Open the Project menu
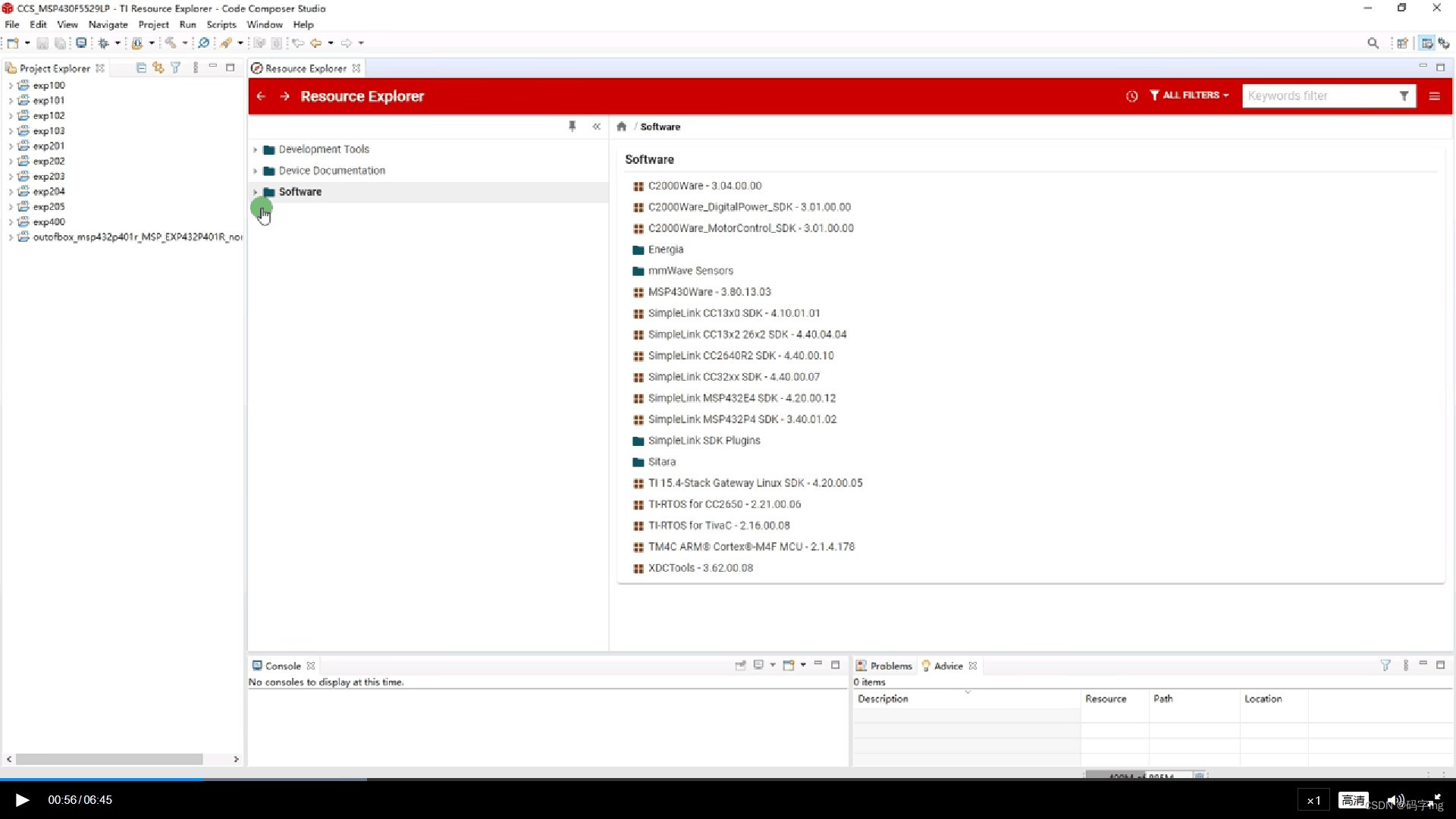The image size is (1456, 819). [153, 24]
